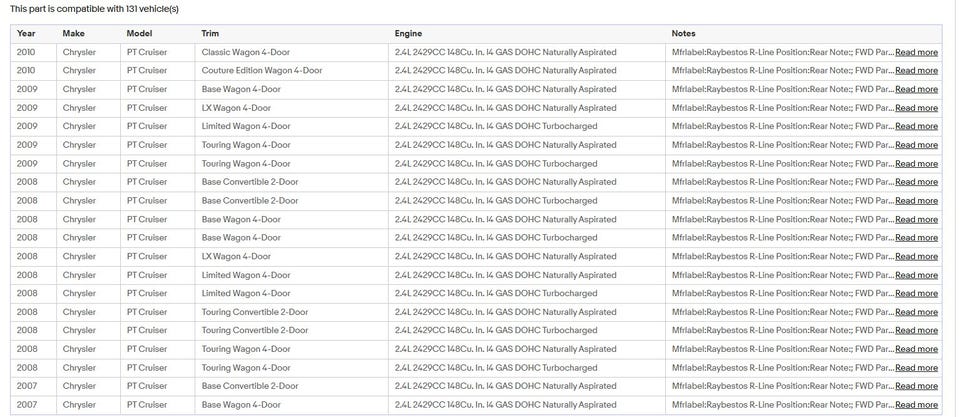Select the Classic Wagon 4-Door trim cell
The width and height of the screenshot is (960, 417).
[x=246, y=53]
